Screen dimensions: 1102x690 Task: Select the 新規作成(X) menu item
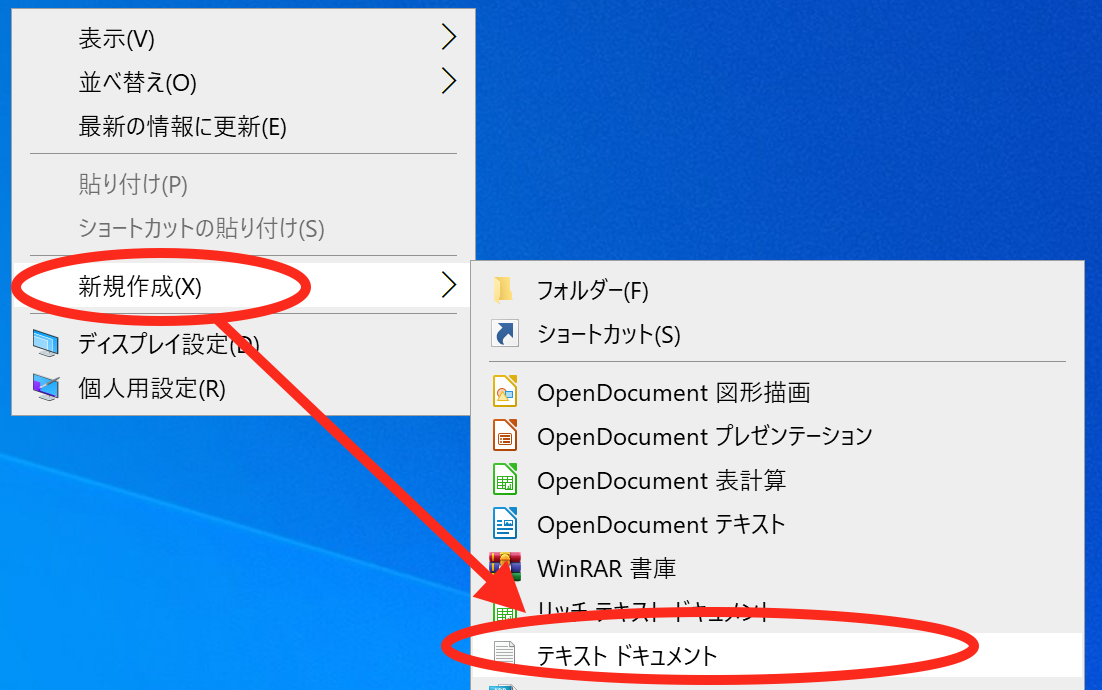click(x=243, y=286)
